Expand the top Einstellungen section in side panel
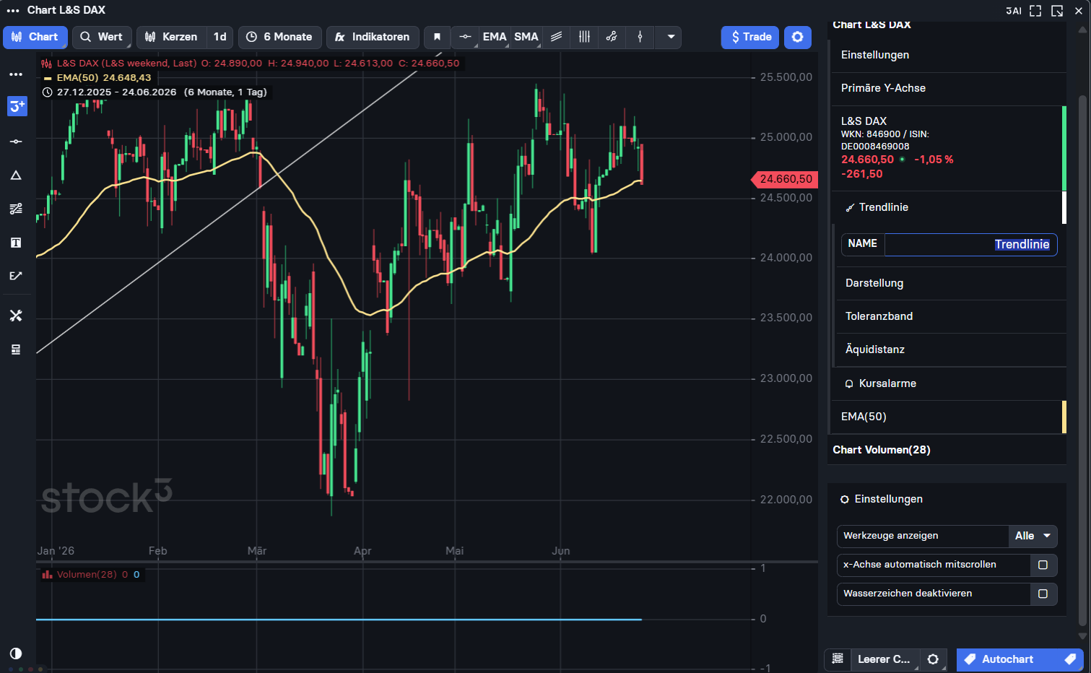 click(x=946, y=55)
